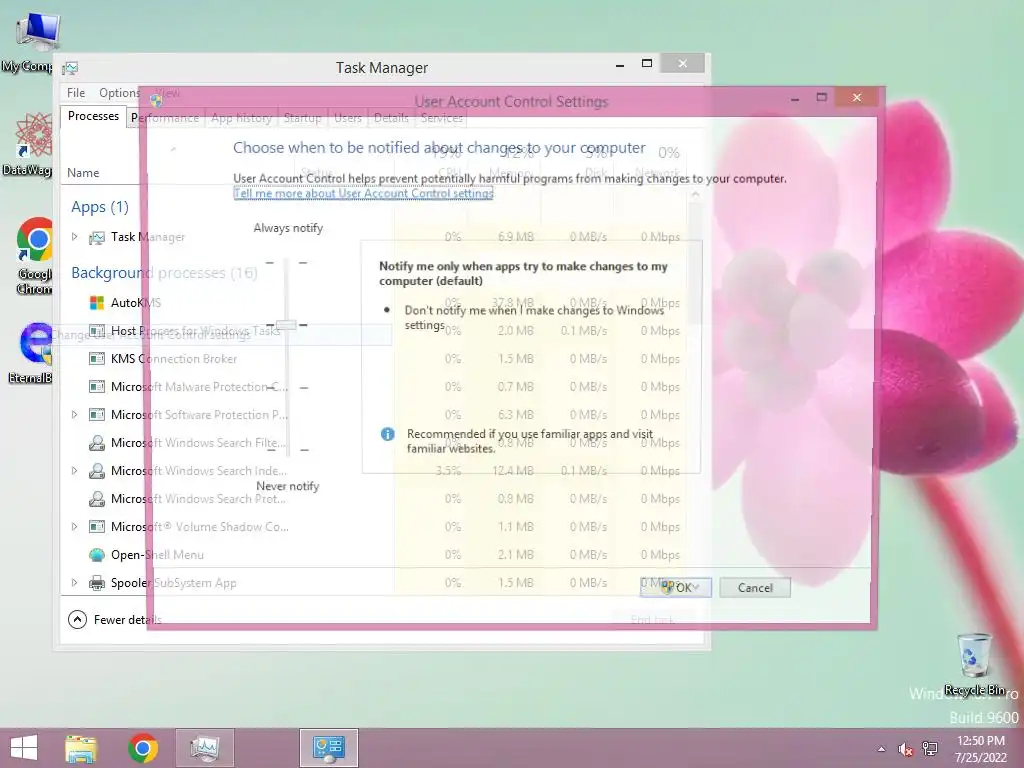The width and height of the screenshot is (1024, 768).
Task: Switch to the Performance tab
Action: [165, 118]
